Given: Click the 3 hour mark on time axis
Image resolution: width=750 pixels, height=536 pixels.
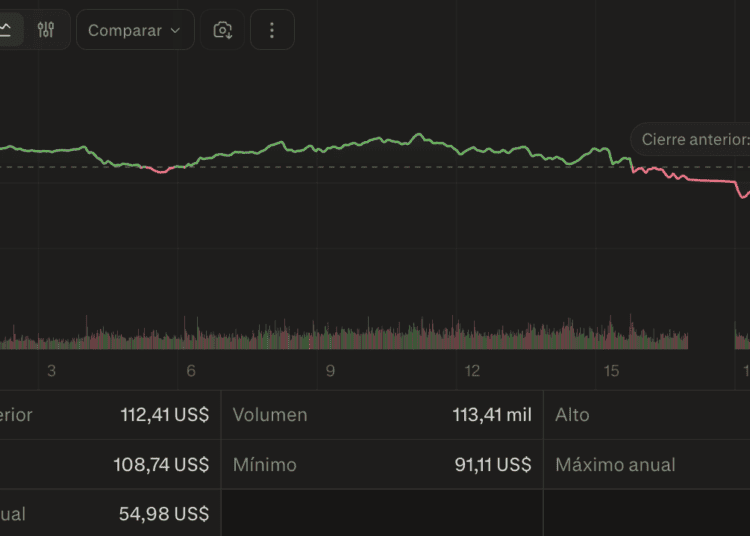Looking at the screenshot, I should 51,371.
